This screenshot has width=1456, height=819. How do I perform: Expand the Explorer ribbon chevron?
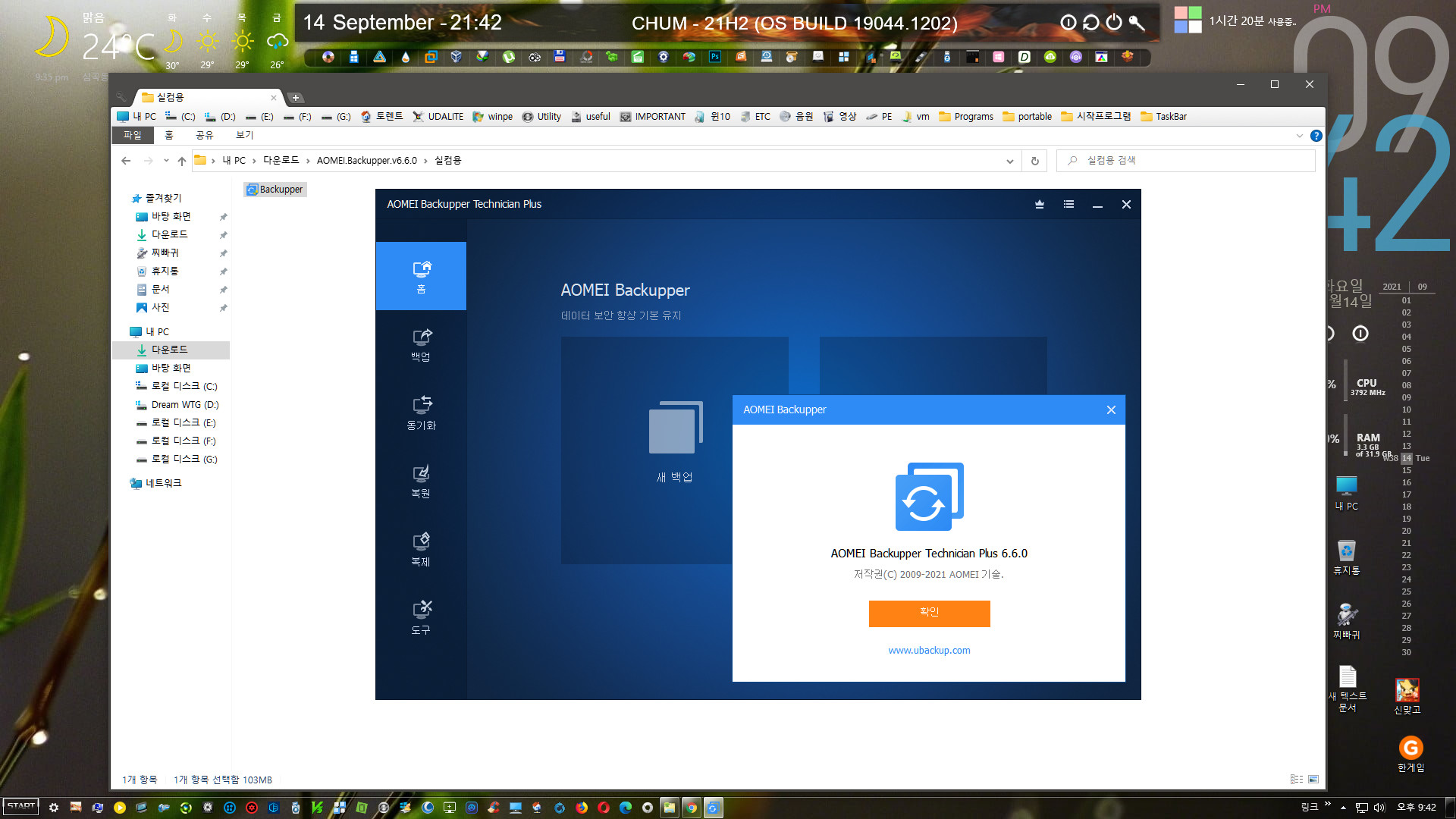(x=1299, y=136)
